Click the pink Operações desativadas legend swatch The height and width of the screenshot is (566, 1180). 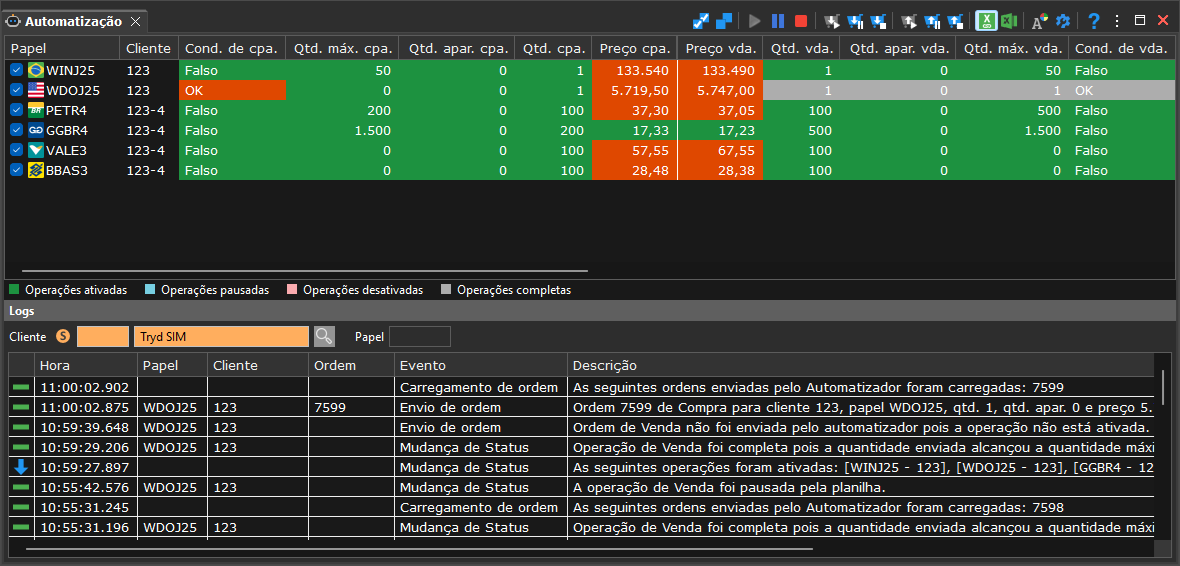[x=292, y=290]
